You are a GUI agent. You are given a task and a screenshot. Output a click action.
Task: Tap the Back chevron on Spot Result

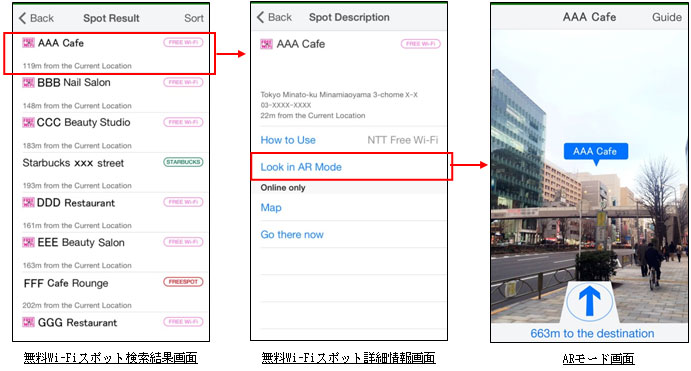coord(22,18)
